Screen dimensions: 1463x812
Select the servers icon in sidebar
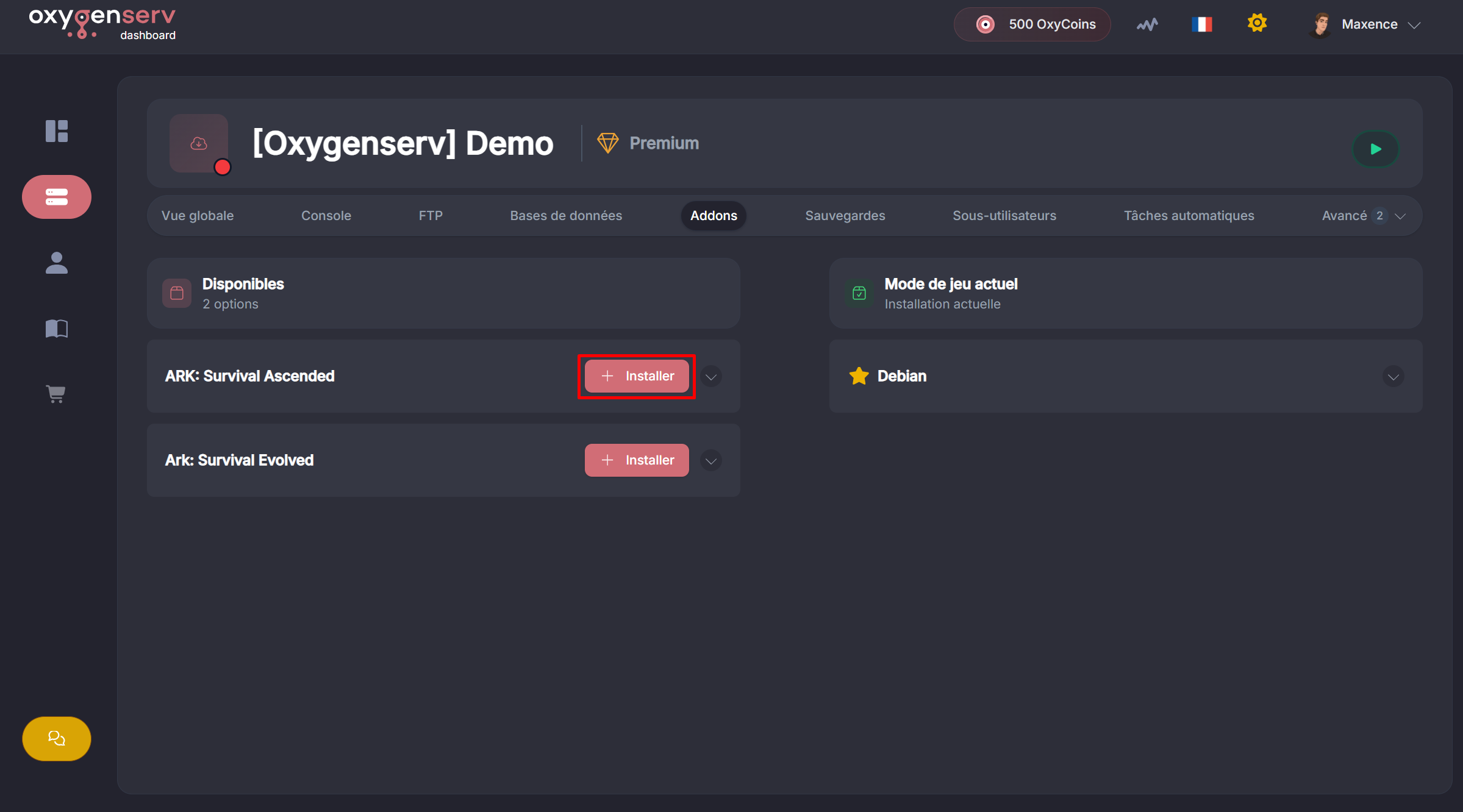[57, 197]
